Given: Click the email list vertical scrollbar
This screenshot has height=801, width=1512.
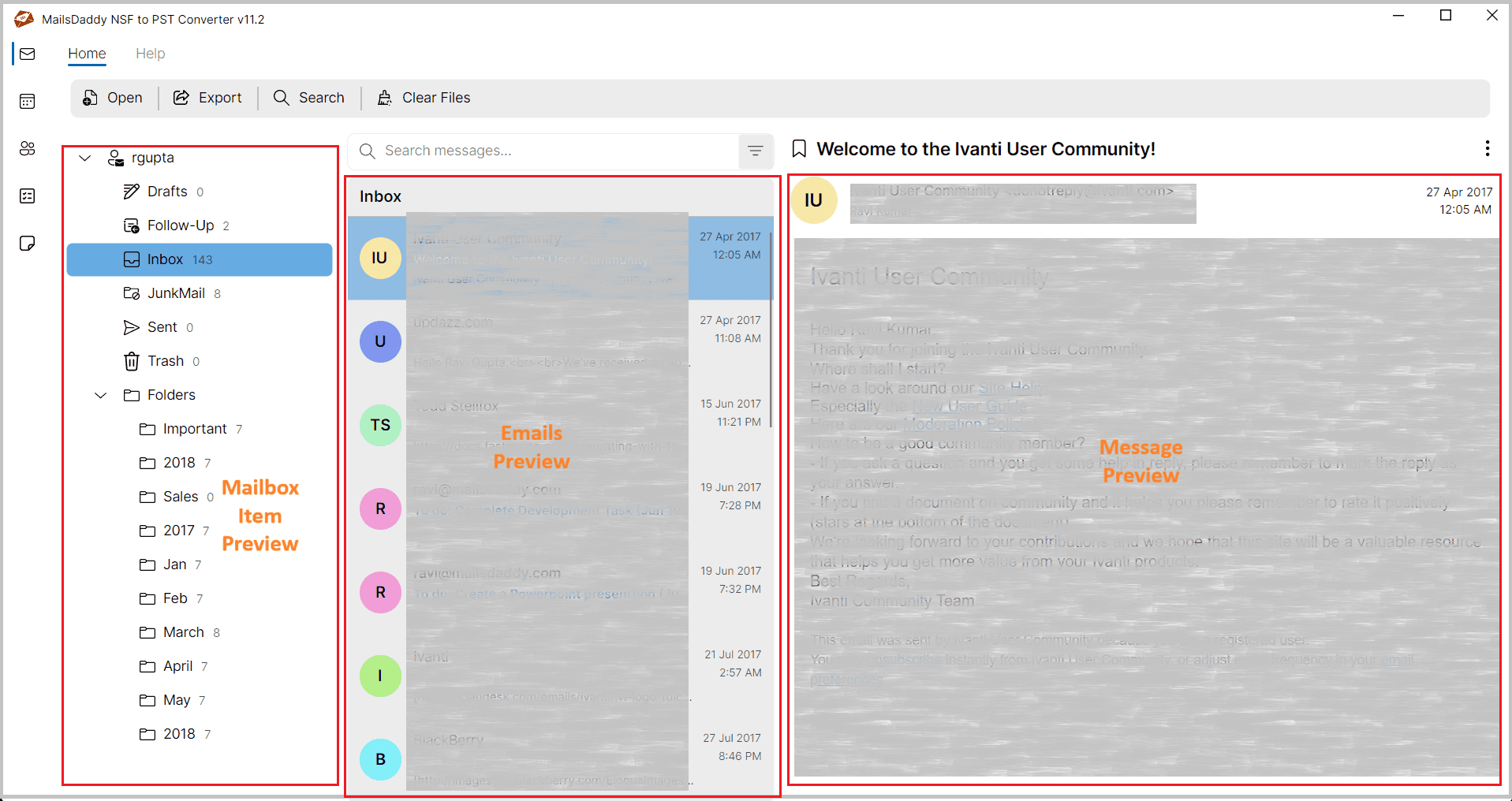Looking at the screenshot, I should click(x=771, y=330).
